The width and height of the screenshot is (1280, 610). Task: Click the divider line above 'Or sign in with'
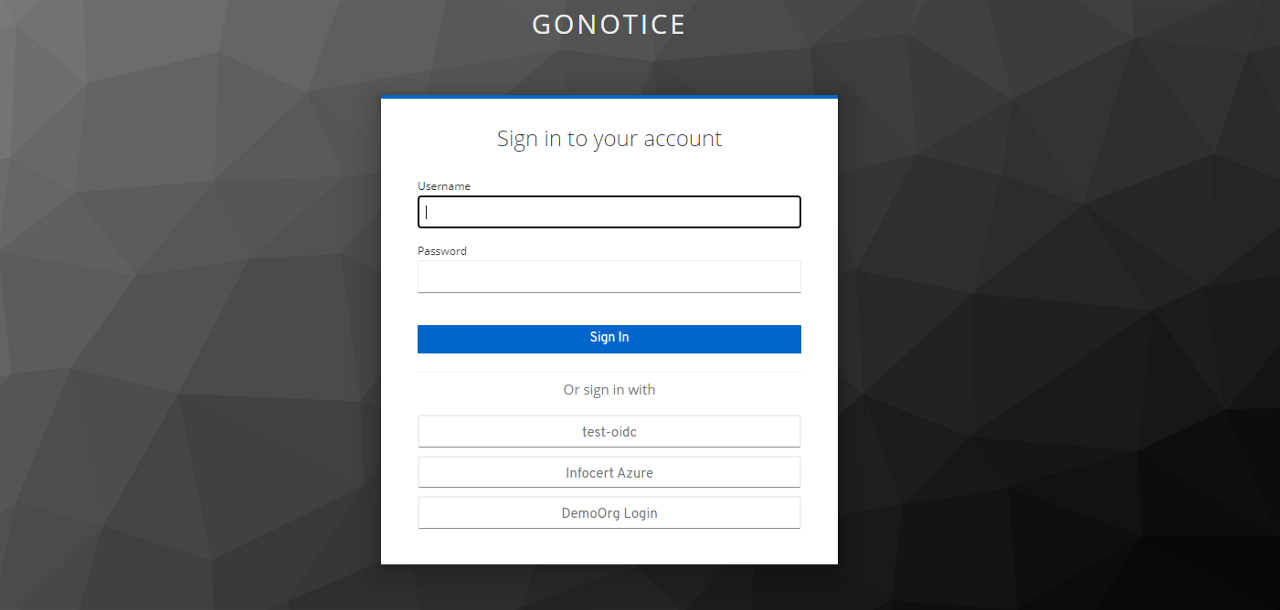[x=609, y=372]
